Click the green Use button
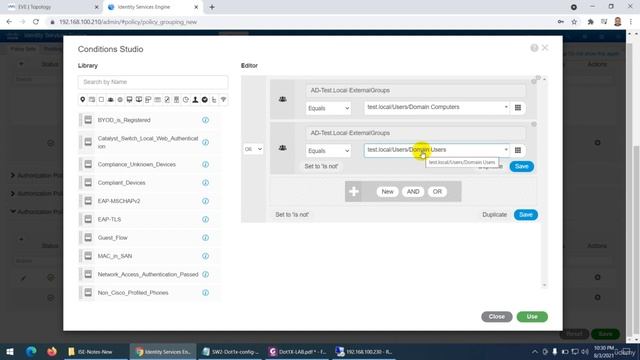 (x=532, y=317)
